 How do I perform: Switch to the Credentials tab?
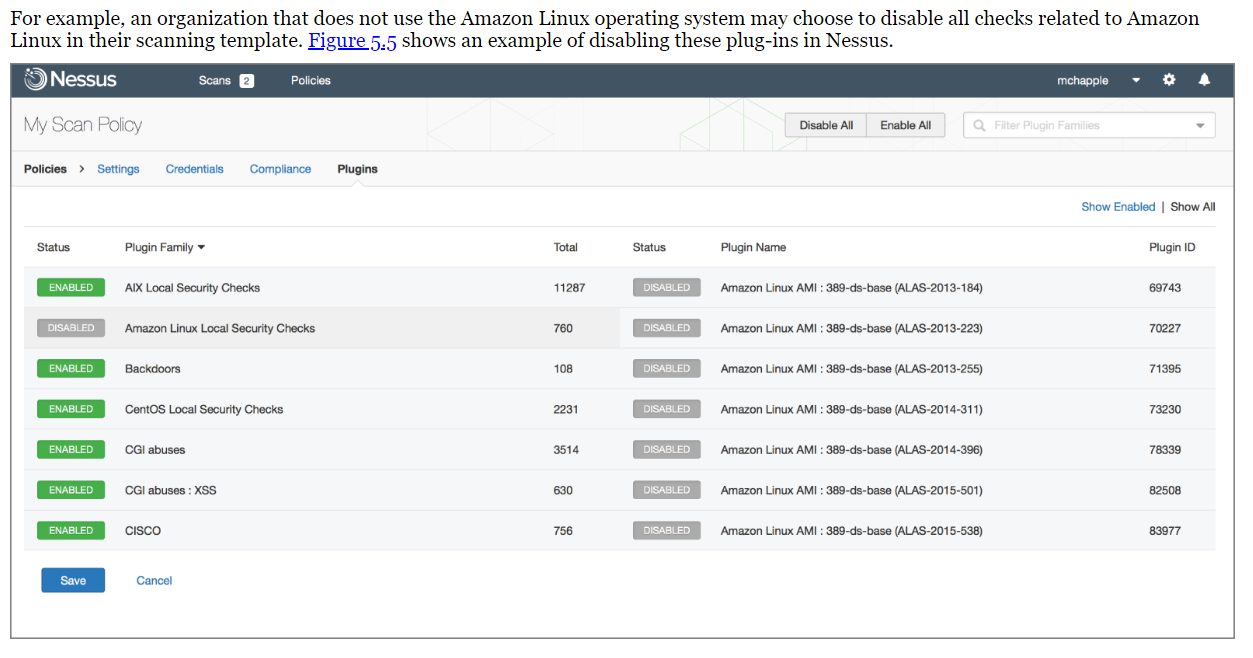[x=195, y=169]
